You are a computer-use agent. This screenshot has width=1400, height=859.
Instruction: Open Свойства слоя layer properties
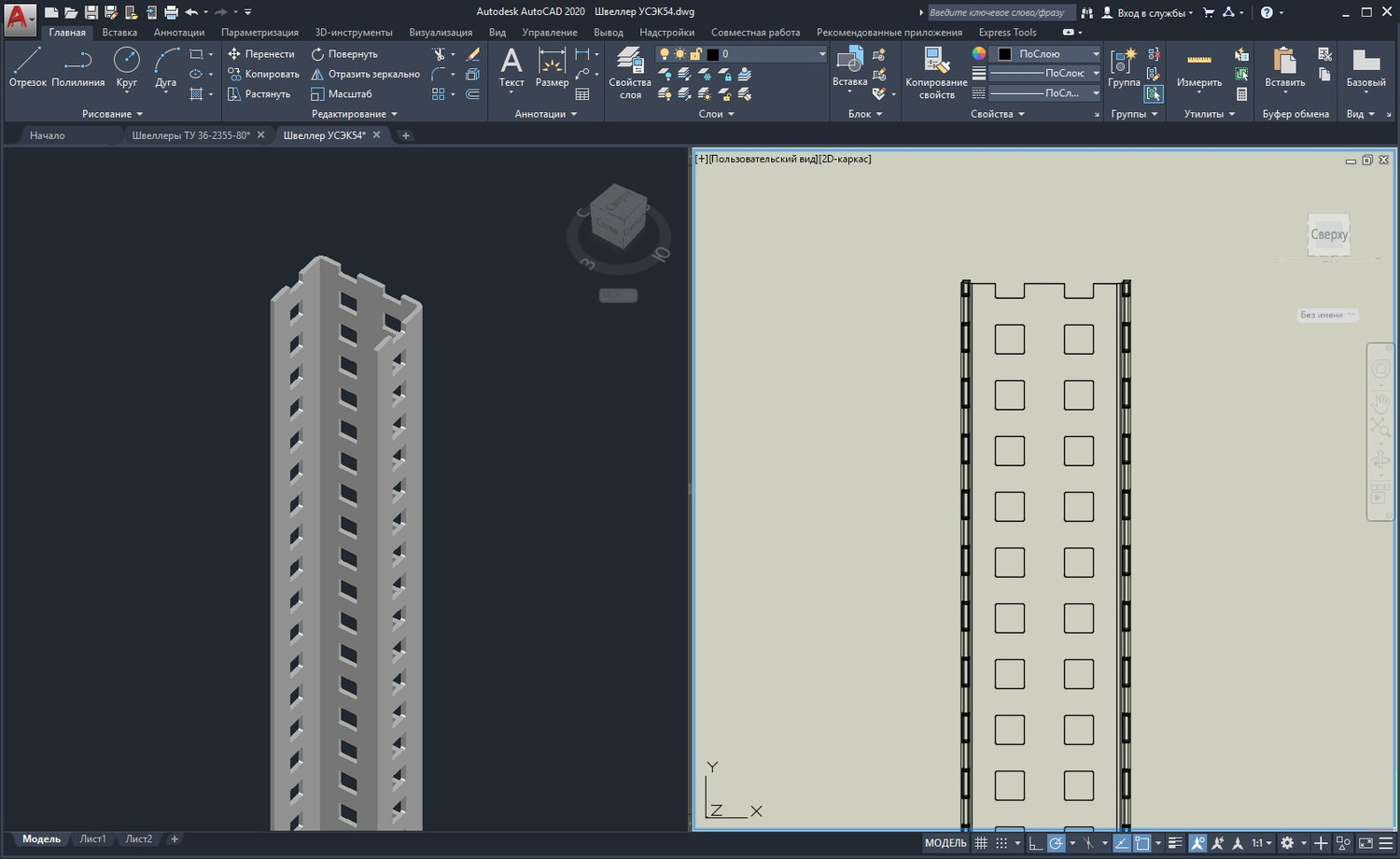pyautogui.click(x=630, y=73)
